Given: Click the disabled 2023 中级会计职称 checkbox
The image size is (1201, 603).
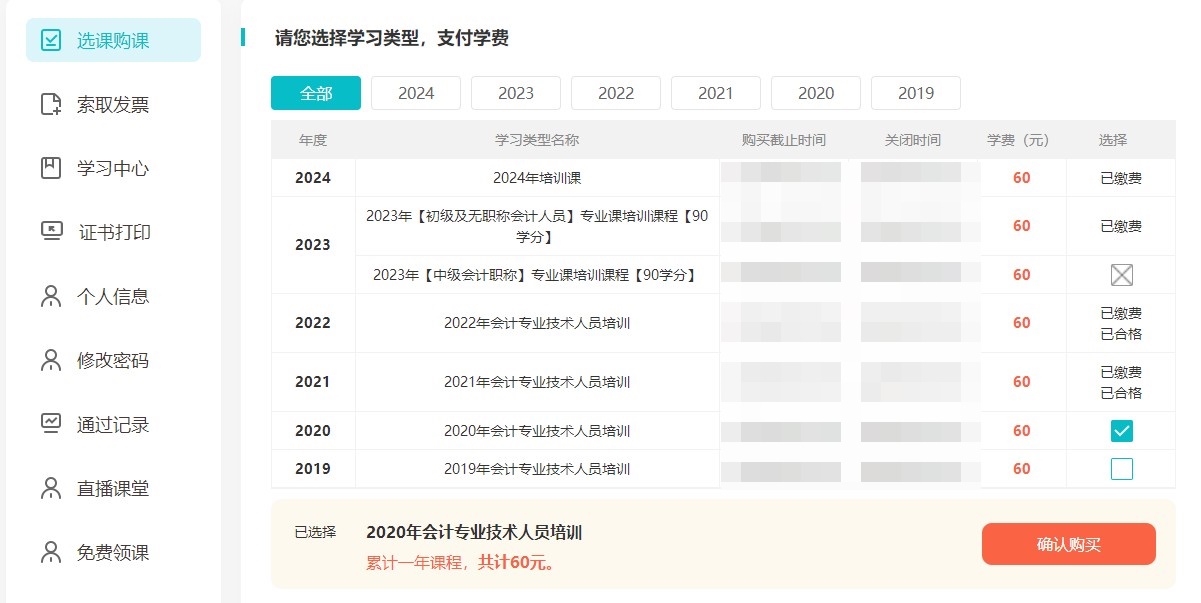Looking at the screenshot, I should tap(1121, 275).
